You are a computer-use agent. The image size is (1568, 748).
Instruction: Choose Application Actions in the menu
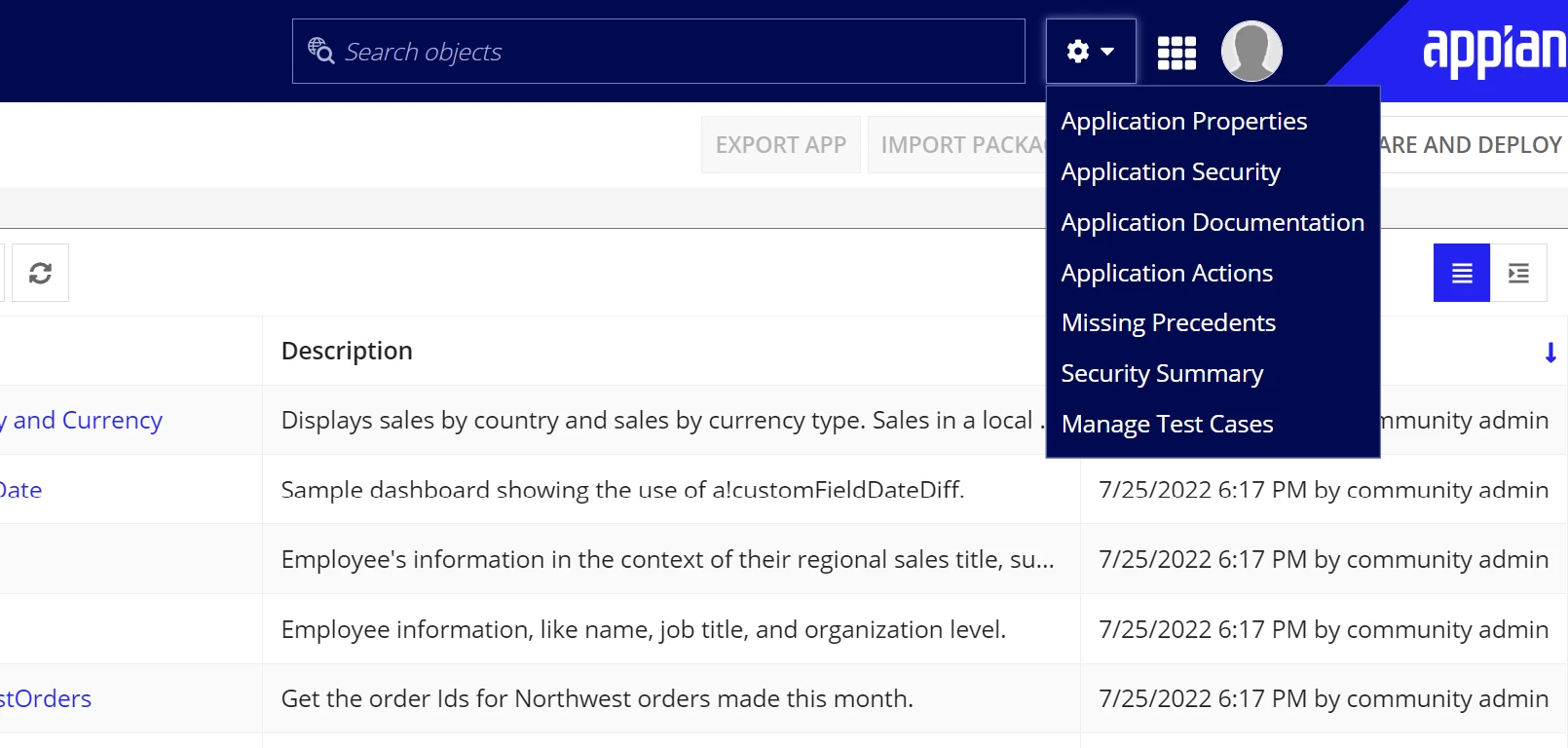click(1167, 273)
